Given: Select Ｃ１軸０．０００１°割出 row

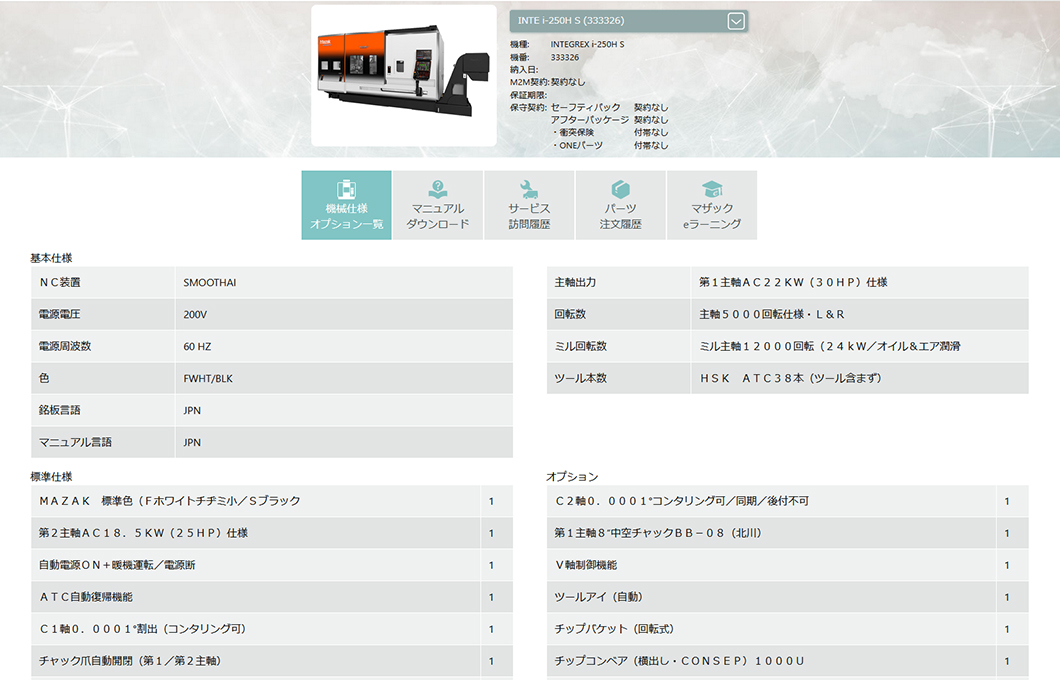Looking at the screenshot, I should pos(272,629).
